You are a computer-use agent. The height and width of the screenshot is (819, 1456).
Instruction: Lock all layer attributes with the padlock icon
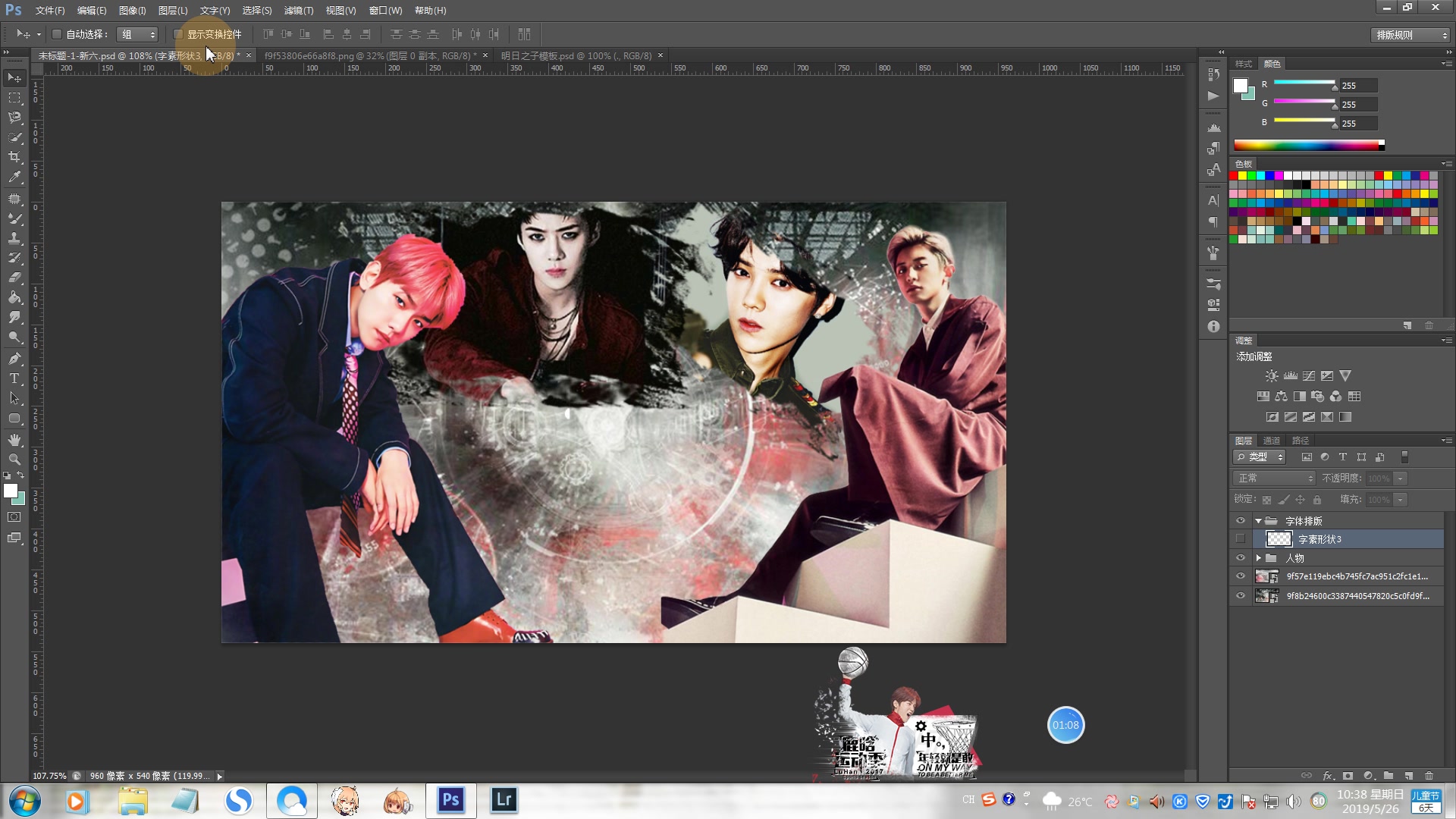click(x=1317, y=500)
